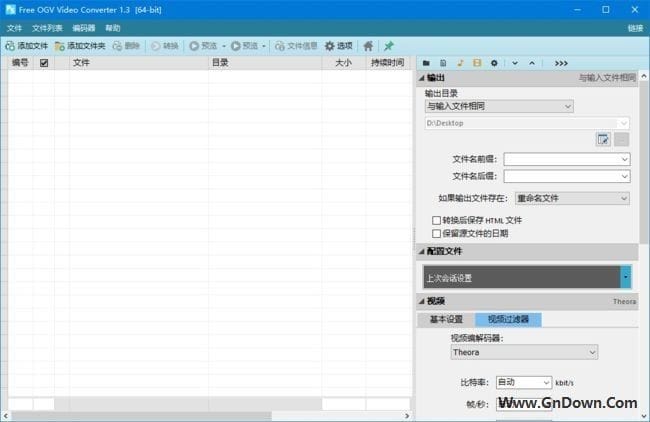Click the music note icon in panel toolbar
The image size is (650, 422).
point(460,63)
